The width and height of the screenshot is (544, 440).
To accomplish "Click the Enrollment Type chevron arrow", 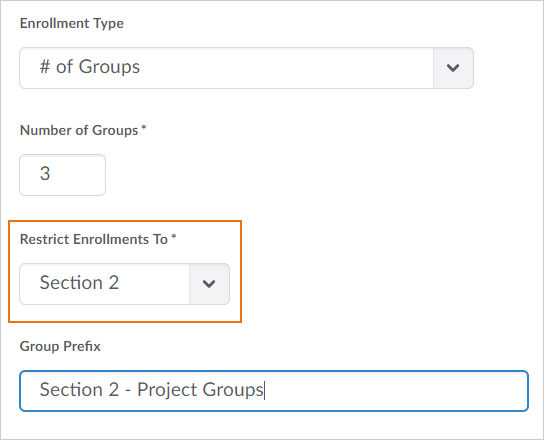I will point(453,68).
